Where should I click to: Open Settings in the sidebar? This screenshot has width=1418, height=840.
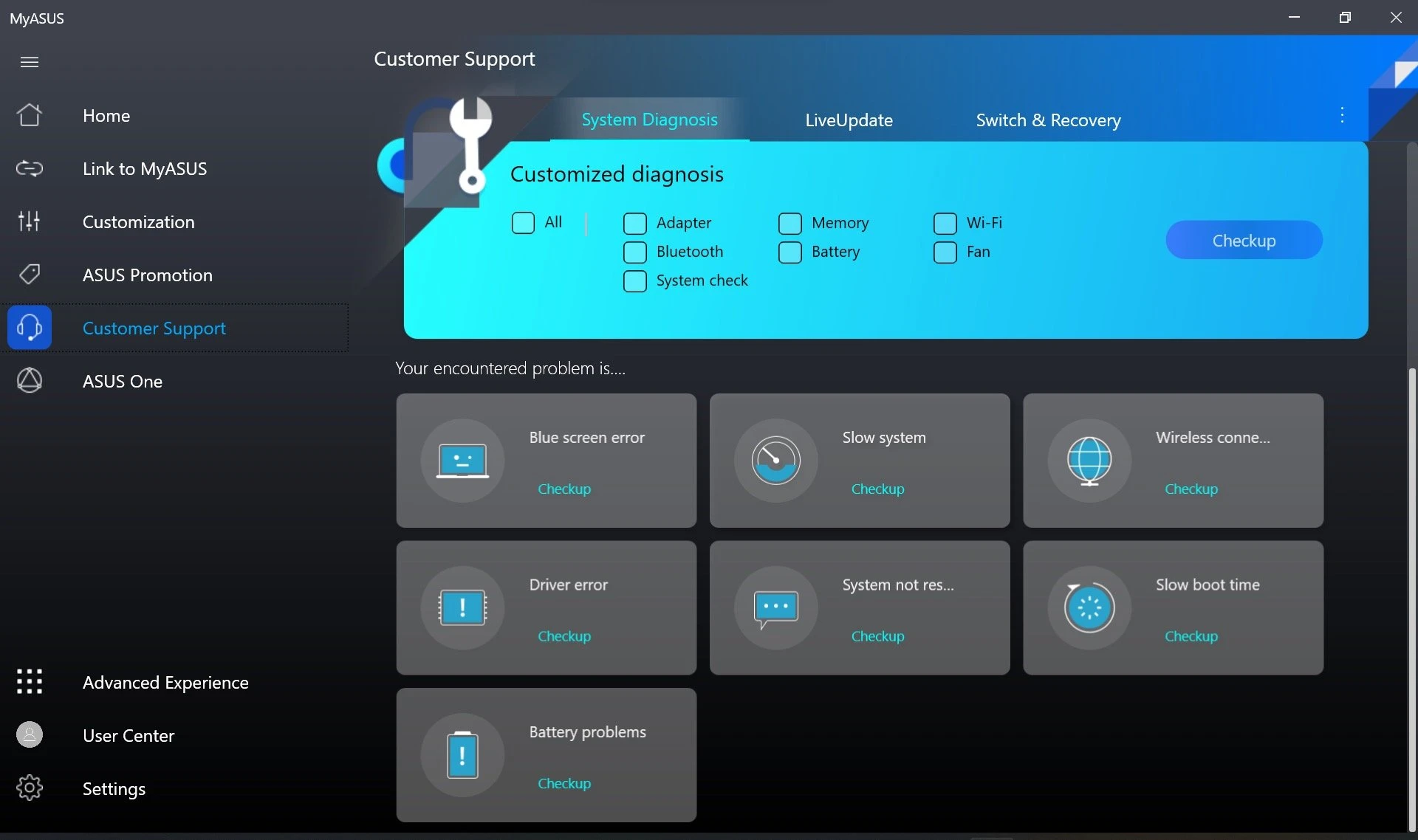(x=174, y=788)
